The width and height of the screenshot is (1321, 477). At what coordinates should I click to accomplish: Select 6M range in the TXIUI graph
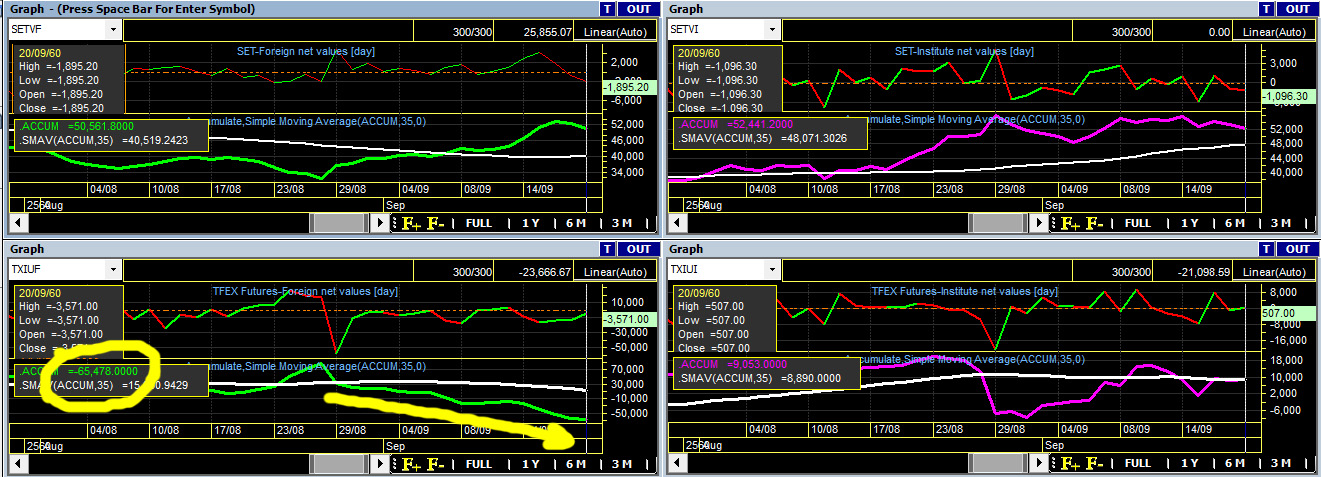(1235, 464)
